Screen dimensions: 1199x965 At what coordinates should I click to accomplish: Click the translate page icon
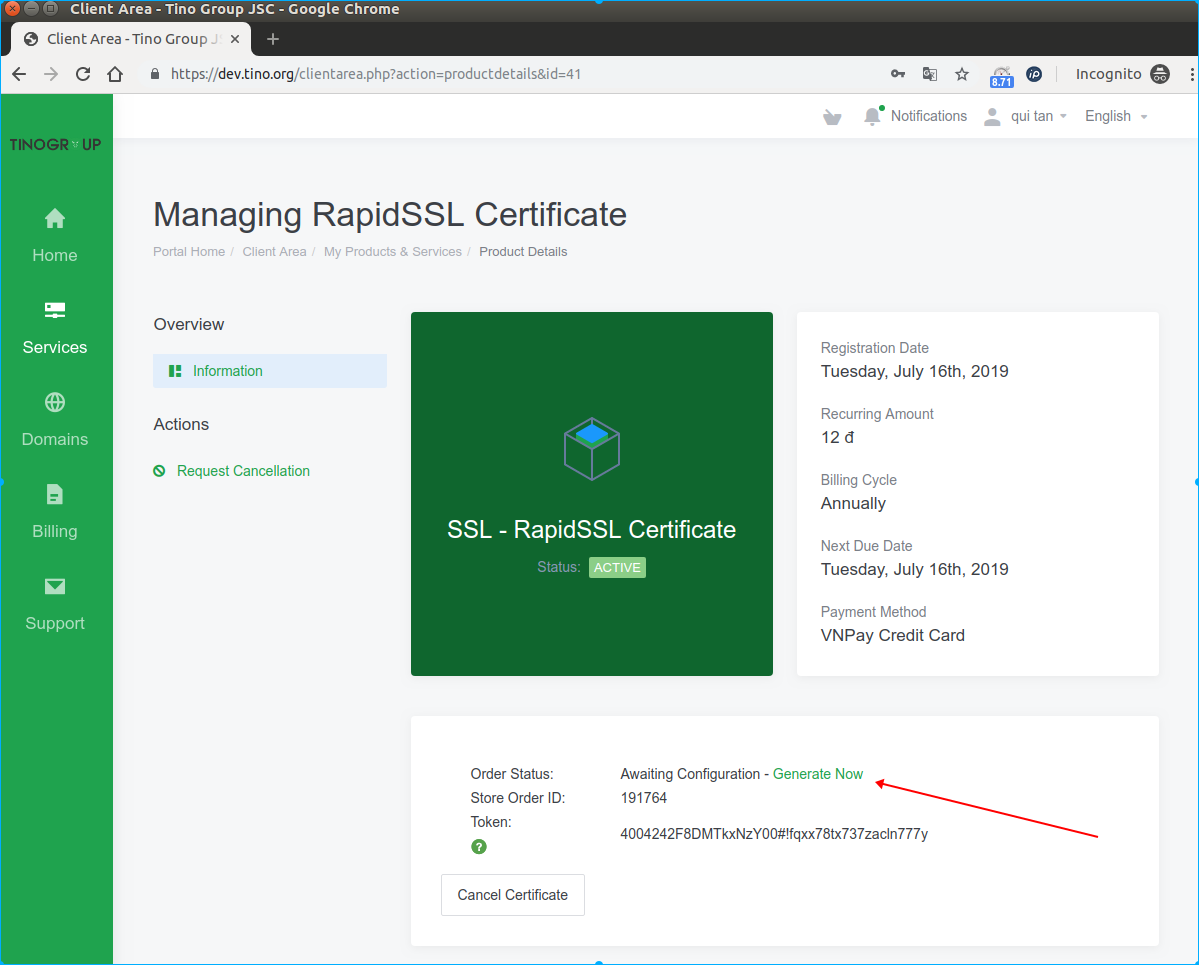[x=930, y=74]
